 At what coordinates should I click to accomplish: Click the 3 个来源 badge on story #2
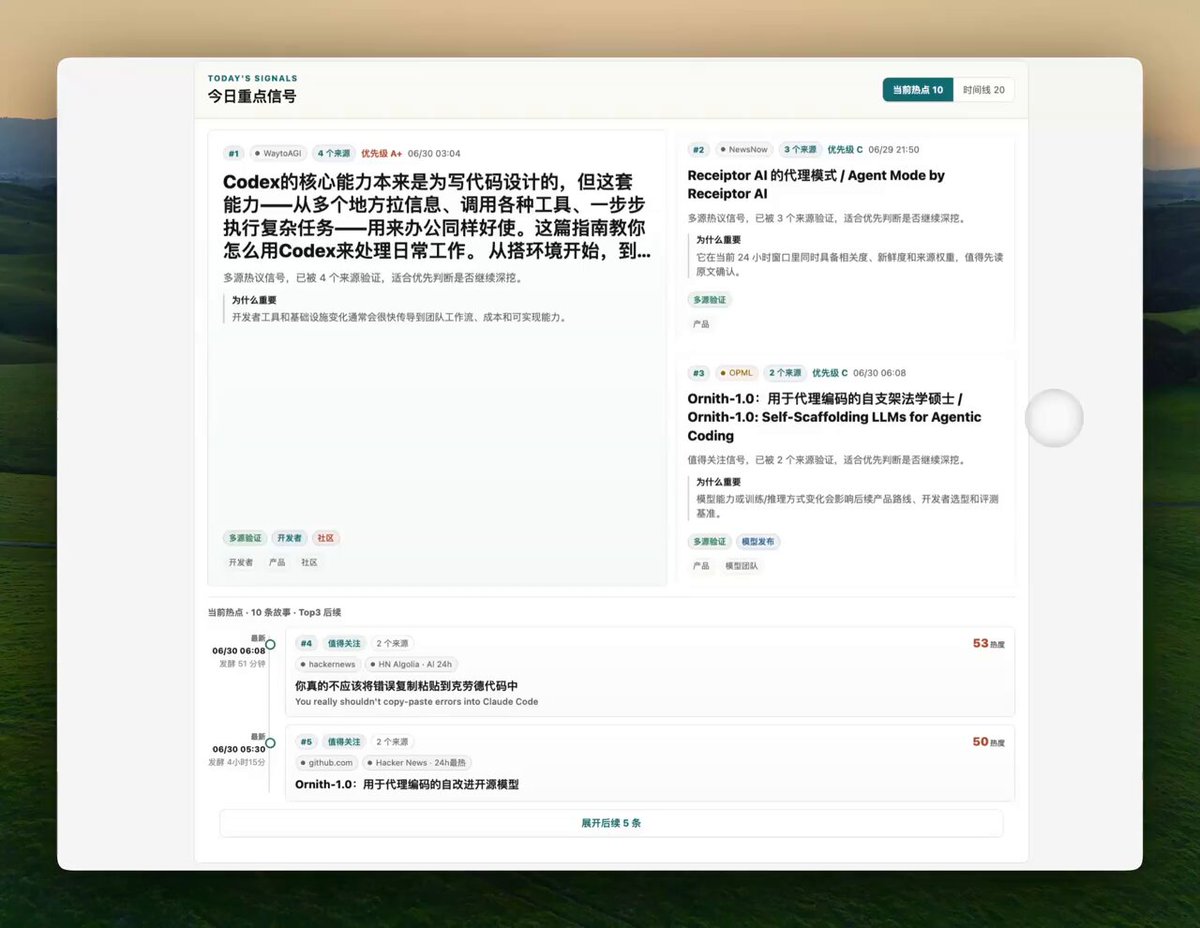[x=800, y=149]
